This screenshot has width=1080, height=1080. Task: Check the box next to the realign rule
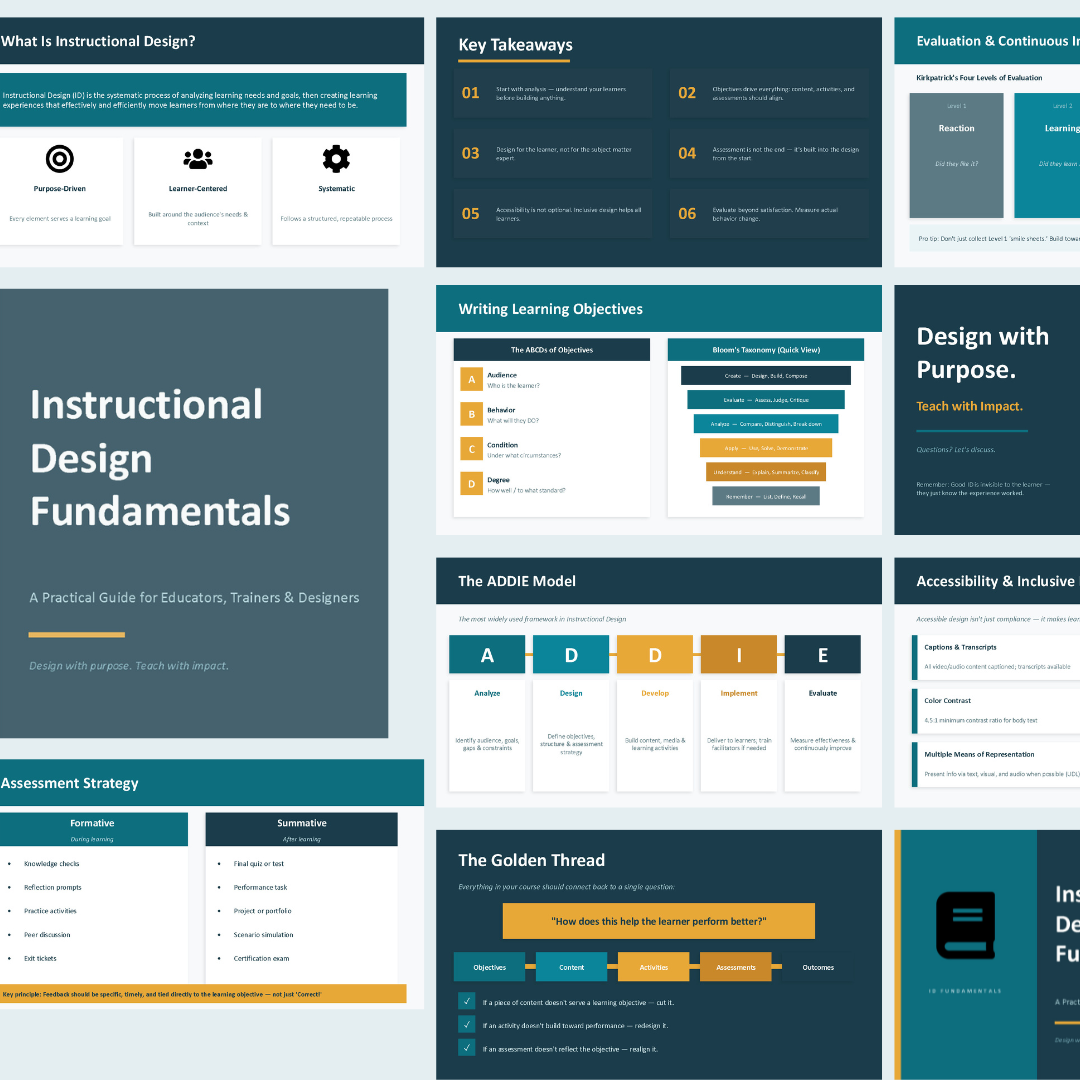(x=466, y=1050)
